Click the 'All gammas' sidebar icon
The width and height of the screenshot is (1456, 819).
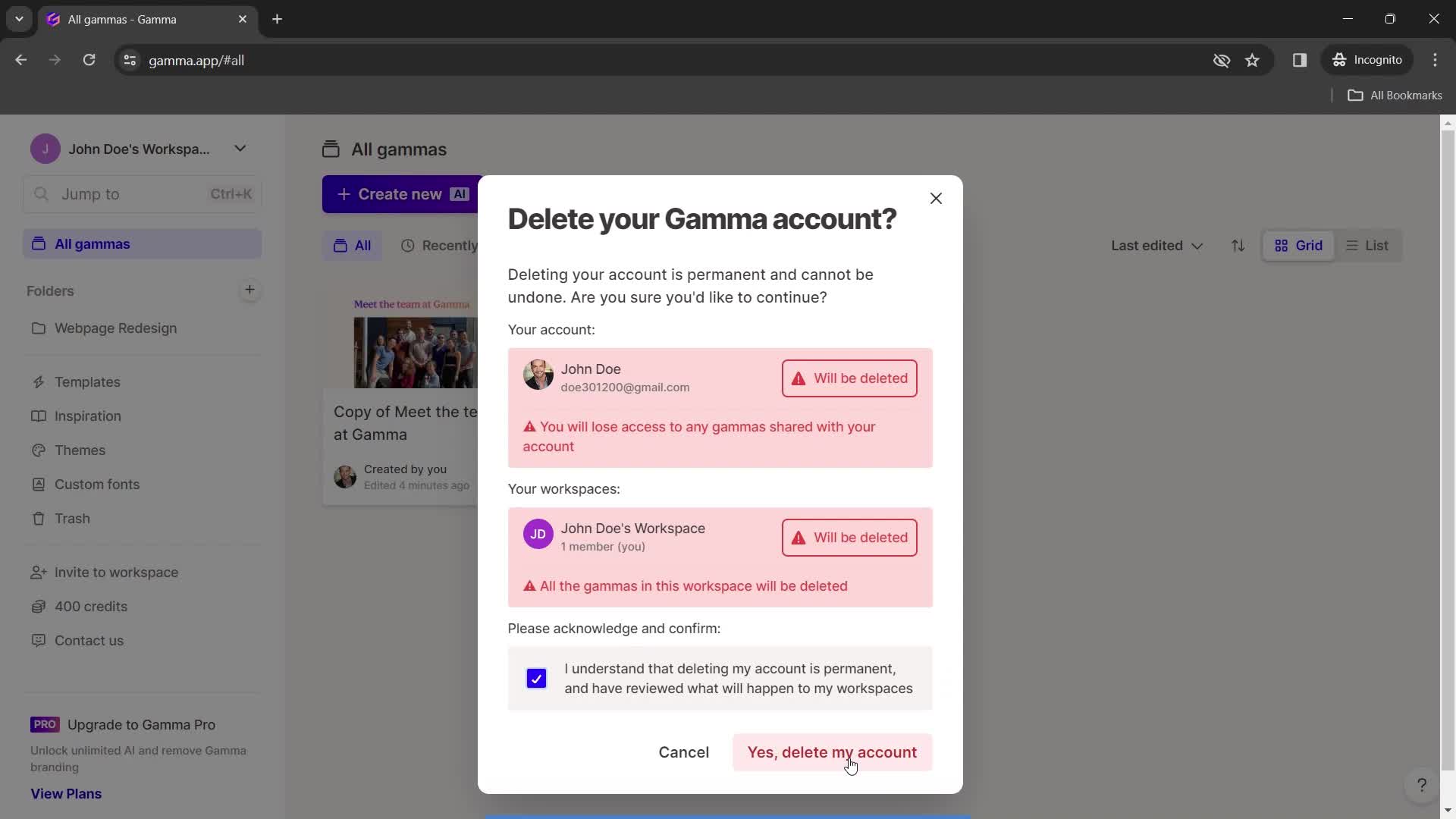click(36, 244)
